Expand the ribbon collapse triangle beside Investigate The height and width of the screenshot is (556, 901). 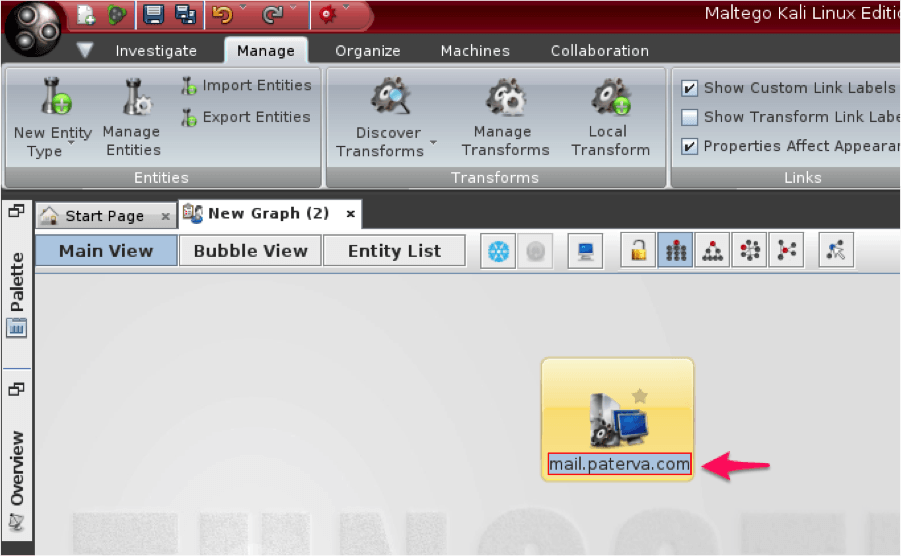[85, 50]
